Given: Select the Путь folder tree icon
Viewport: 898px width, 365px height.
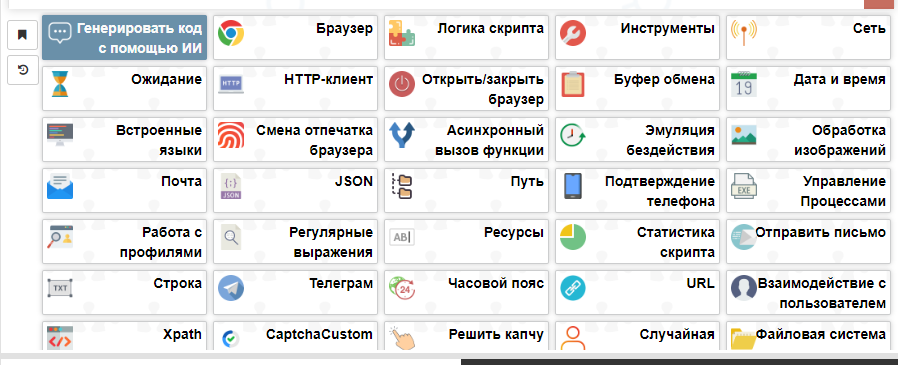Looking at the screenshot, I should [402, 186].
